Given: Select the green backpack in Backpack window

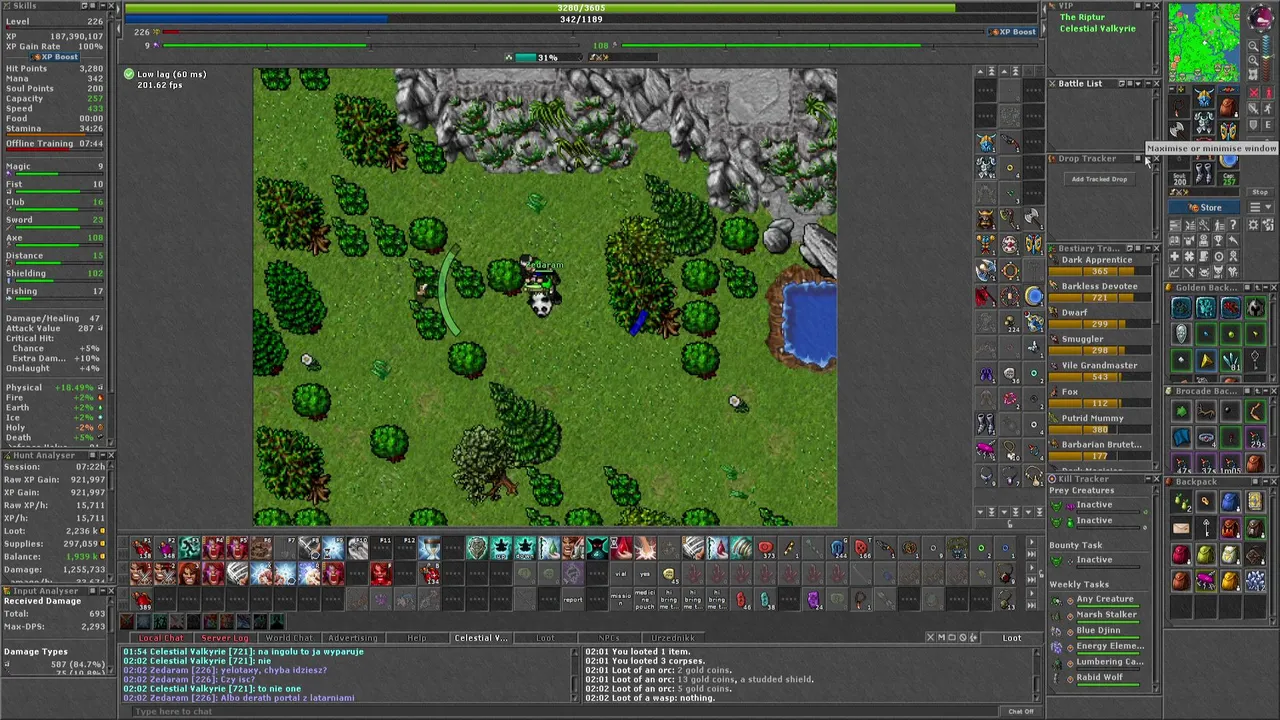Looking at the screenshot, I should click(1206, 553).
